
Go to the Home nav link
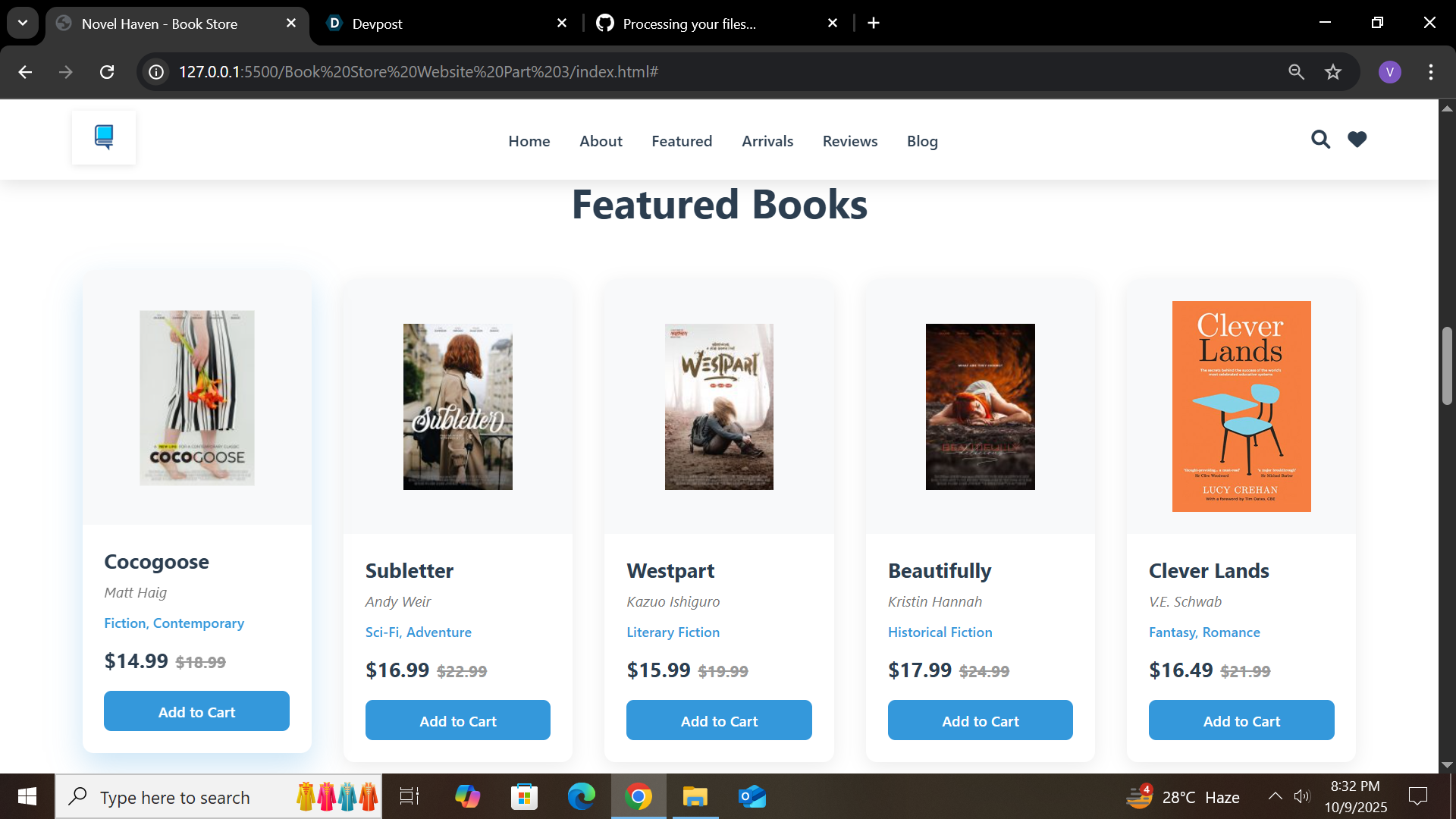pos(529,141)
